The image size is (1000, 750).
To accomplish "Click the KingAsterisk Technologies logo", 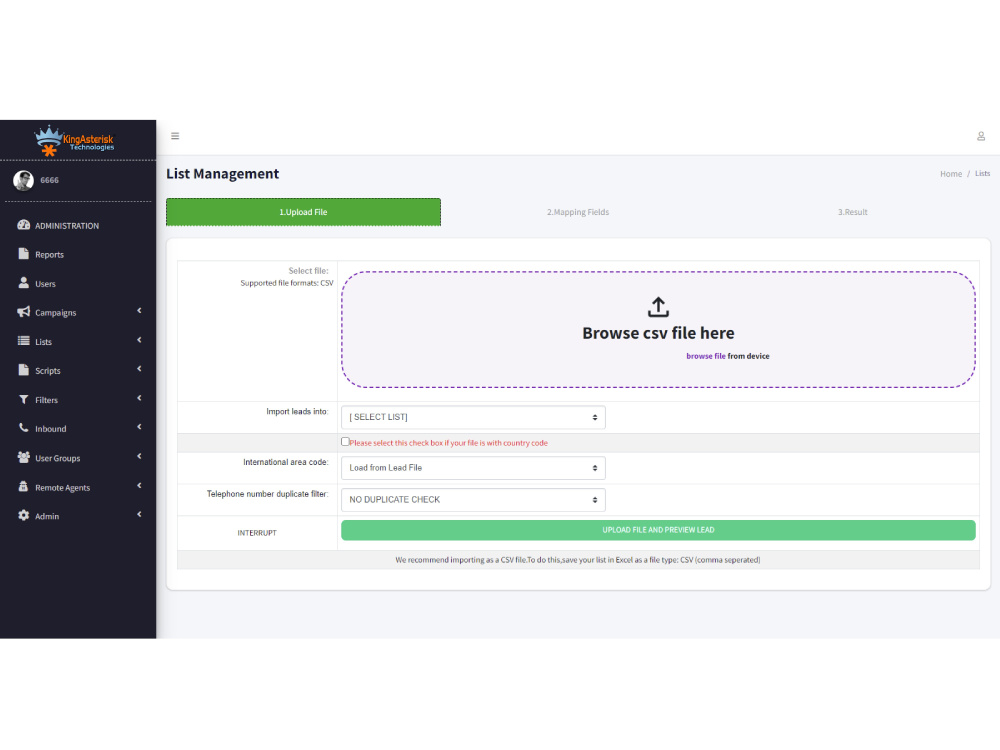I will [x=74, y=141].
